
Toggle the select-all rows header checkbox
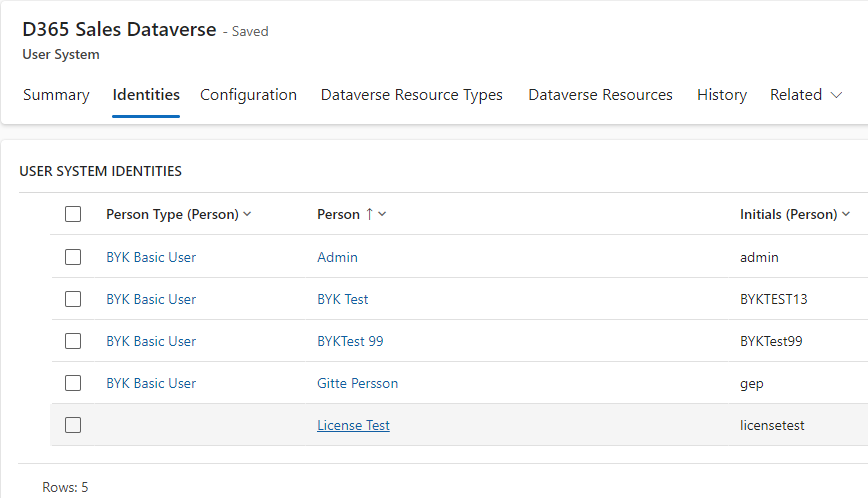[73, 214]
